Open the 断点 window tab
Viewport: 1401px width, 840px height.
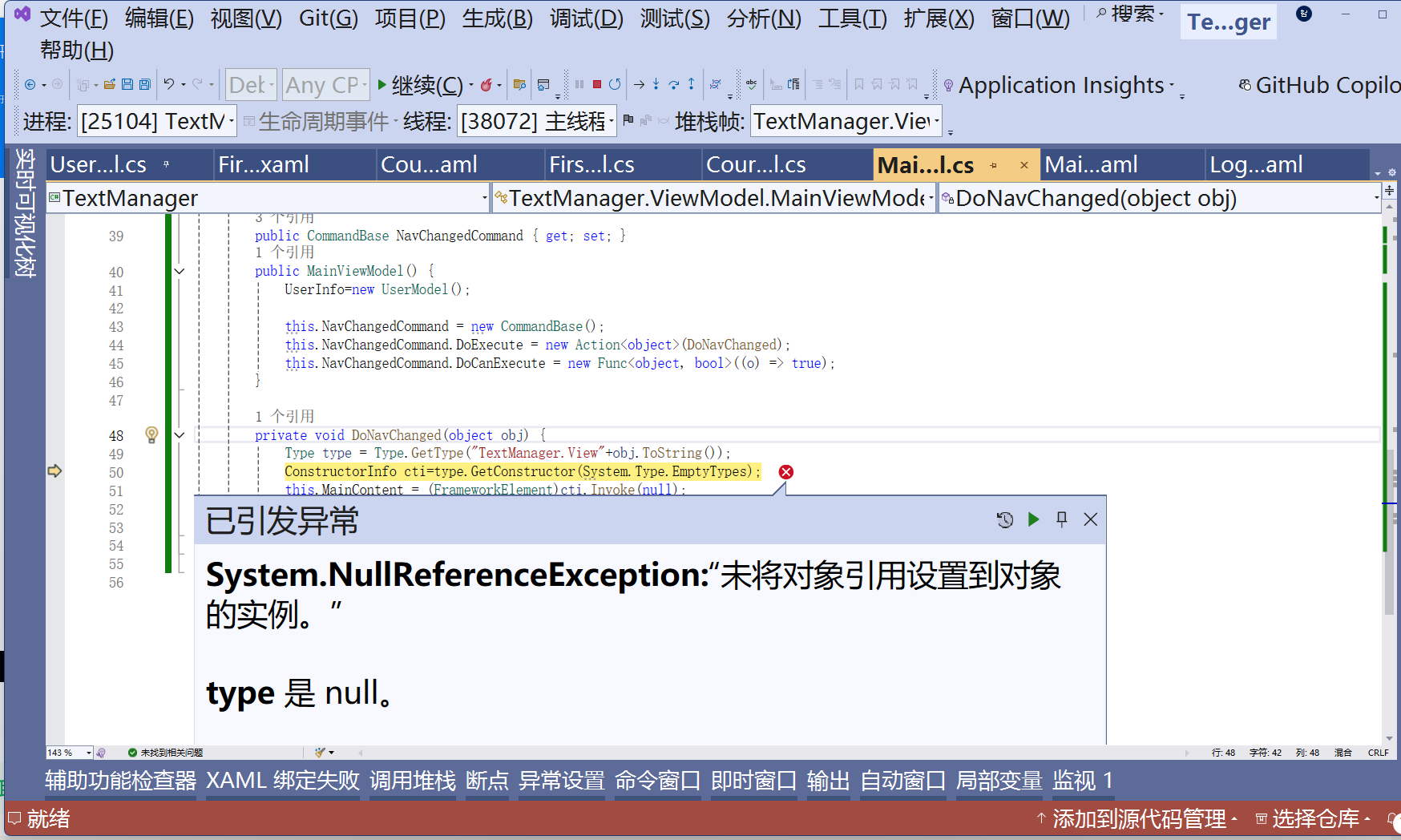click(487, 781)
